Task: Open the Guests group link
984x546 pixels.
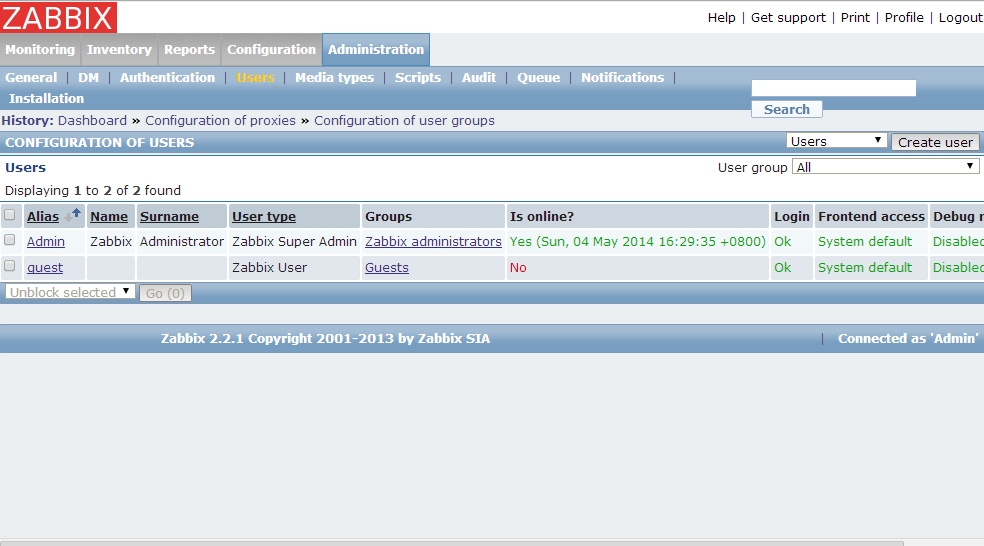Action: click(387, 268)
